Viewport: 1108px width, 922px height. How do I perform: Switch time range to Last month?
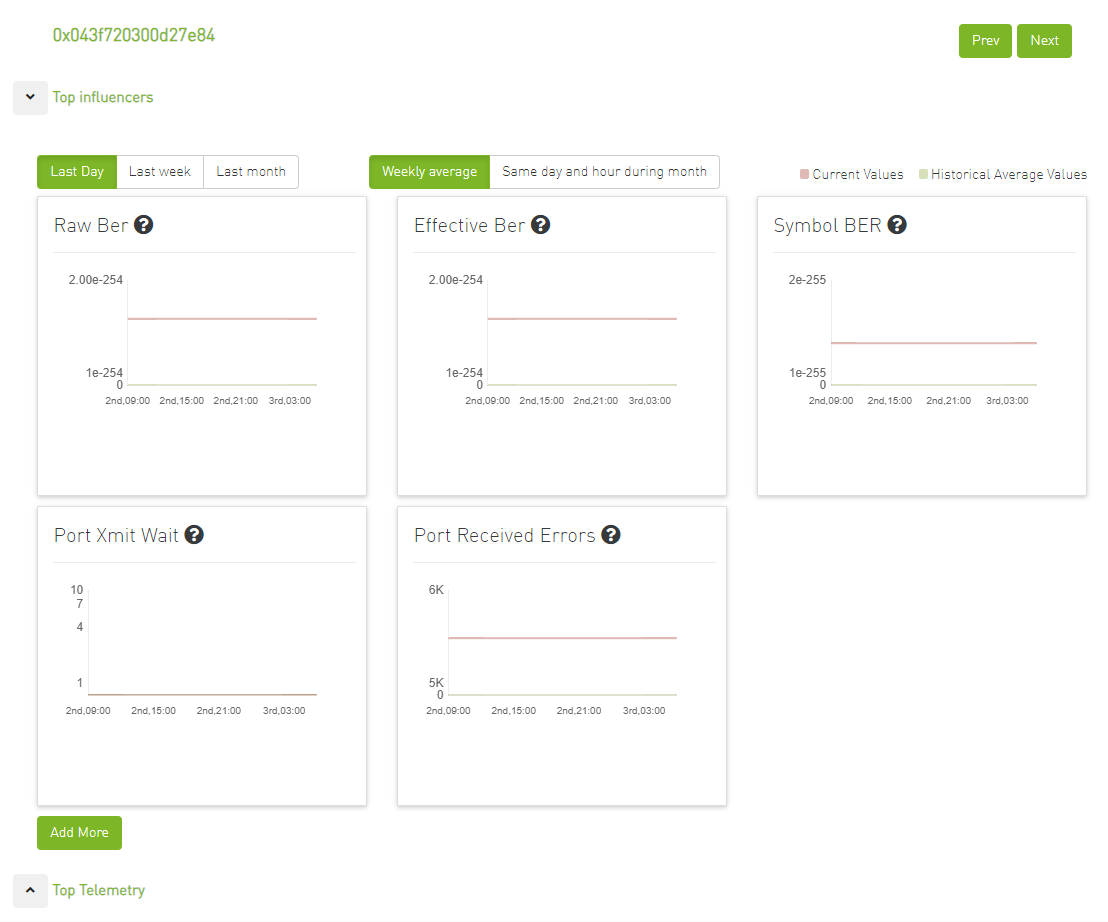[x=251, y=172]
